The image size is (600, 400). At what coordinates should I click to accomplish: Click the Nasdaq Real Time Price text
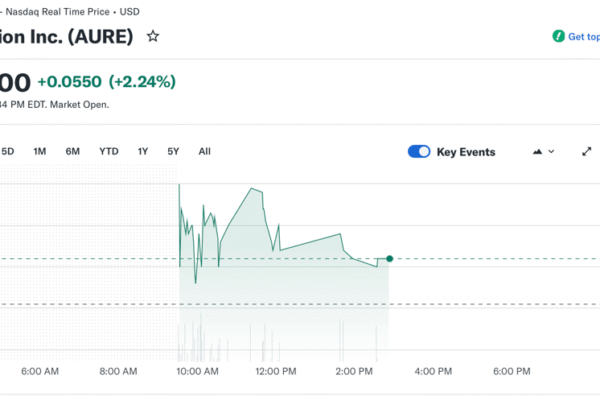(60, 11)
